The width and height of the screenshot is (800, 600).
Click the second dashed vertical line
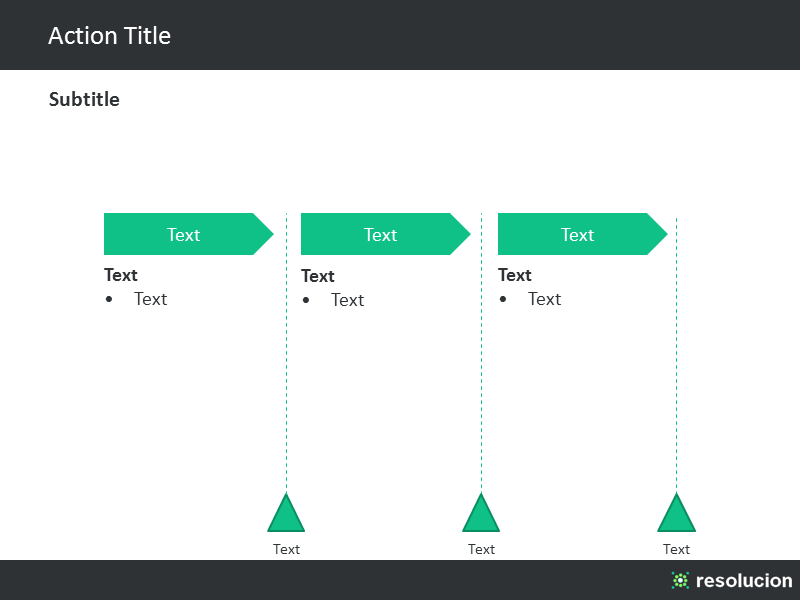pyautogui.click(x=481, y=352)
